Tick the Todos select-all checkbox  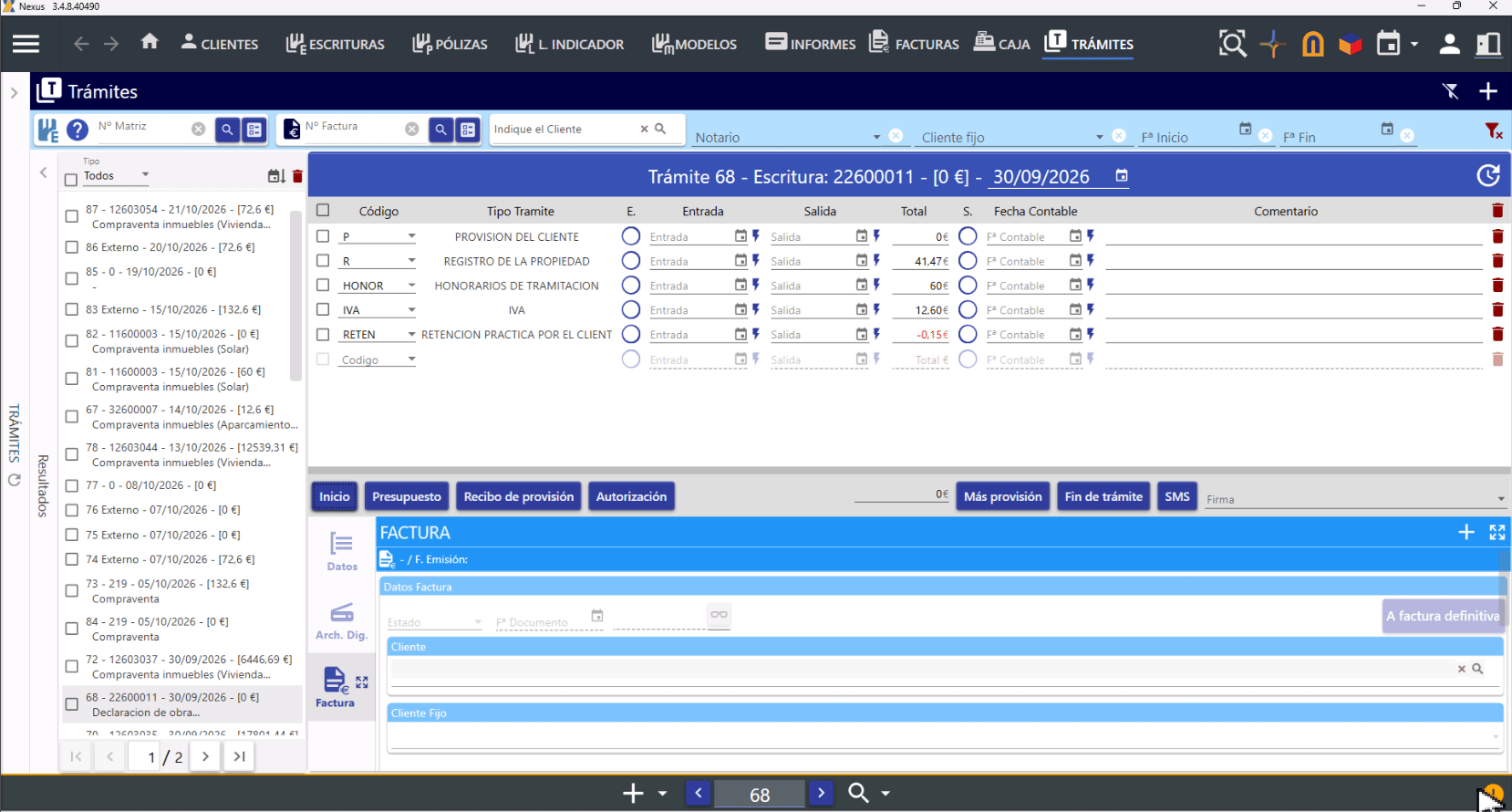point(71,180)
